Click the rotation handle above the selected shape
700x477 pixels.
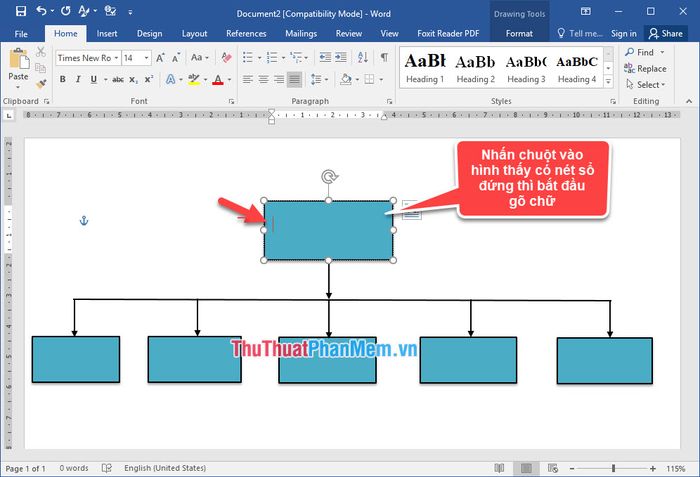pos(329,178)
